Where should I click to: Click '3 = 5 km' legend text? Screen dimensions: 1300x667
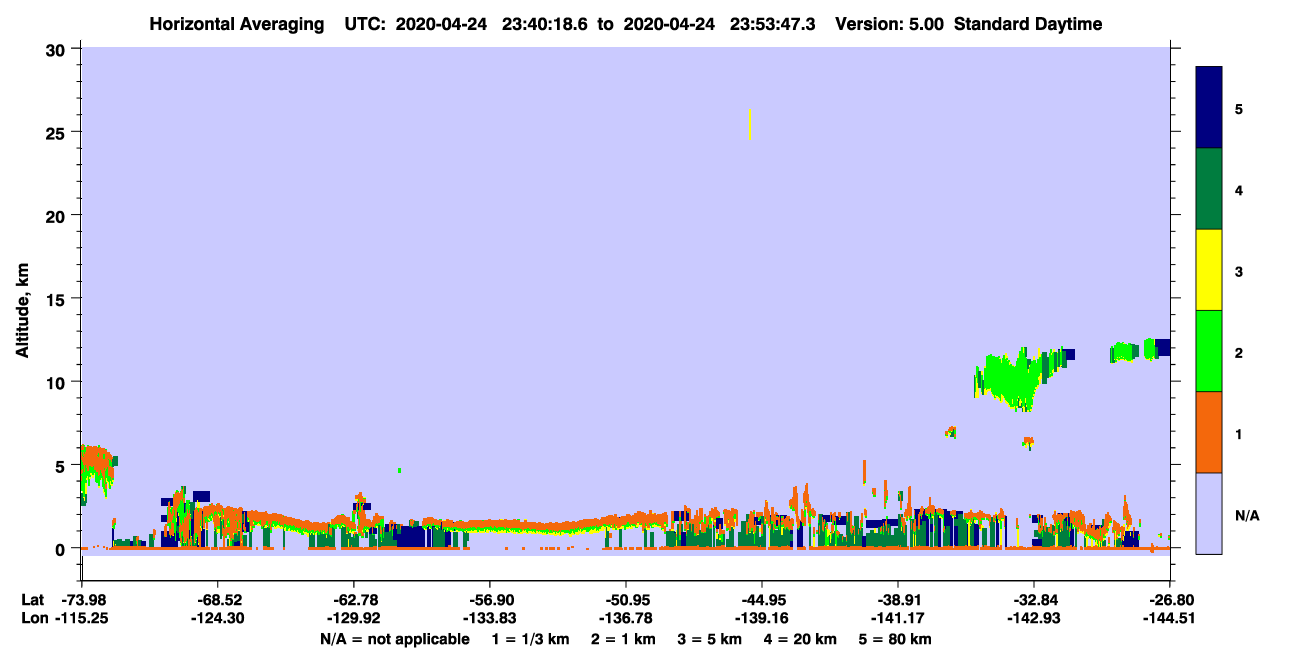(x=709, y=639)
